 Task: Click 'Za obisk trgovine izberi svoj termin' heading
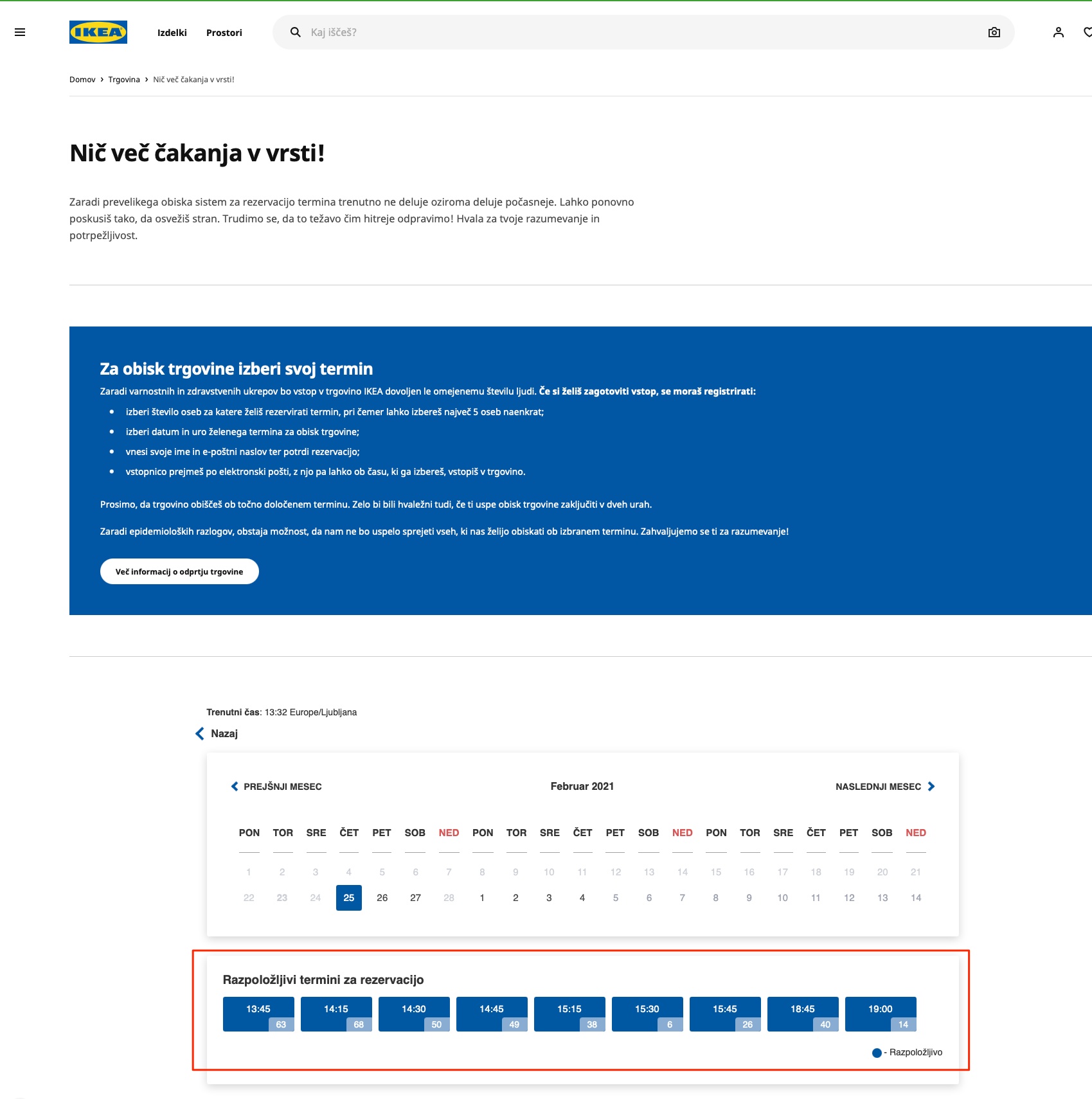click(x=237, y=369)
